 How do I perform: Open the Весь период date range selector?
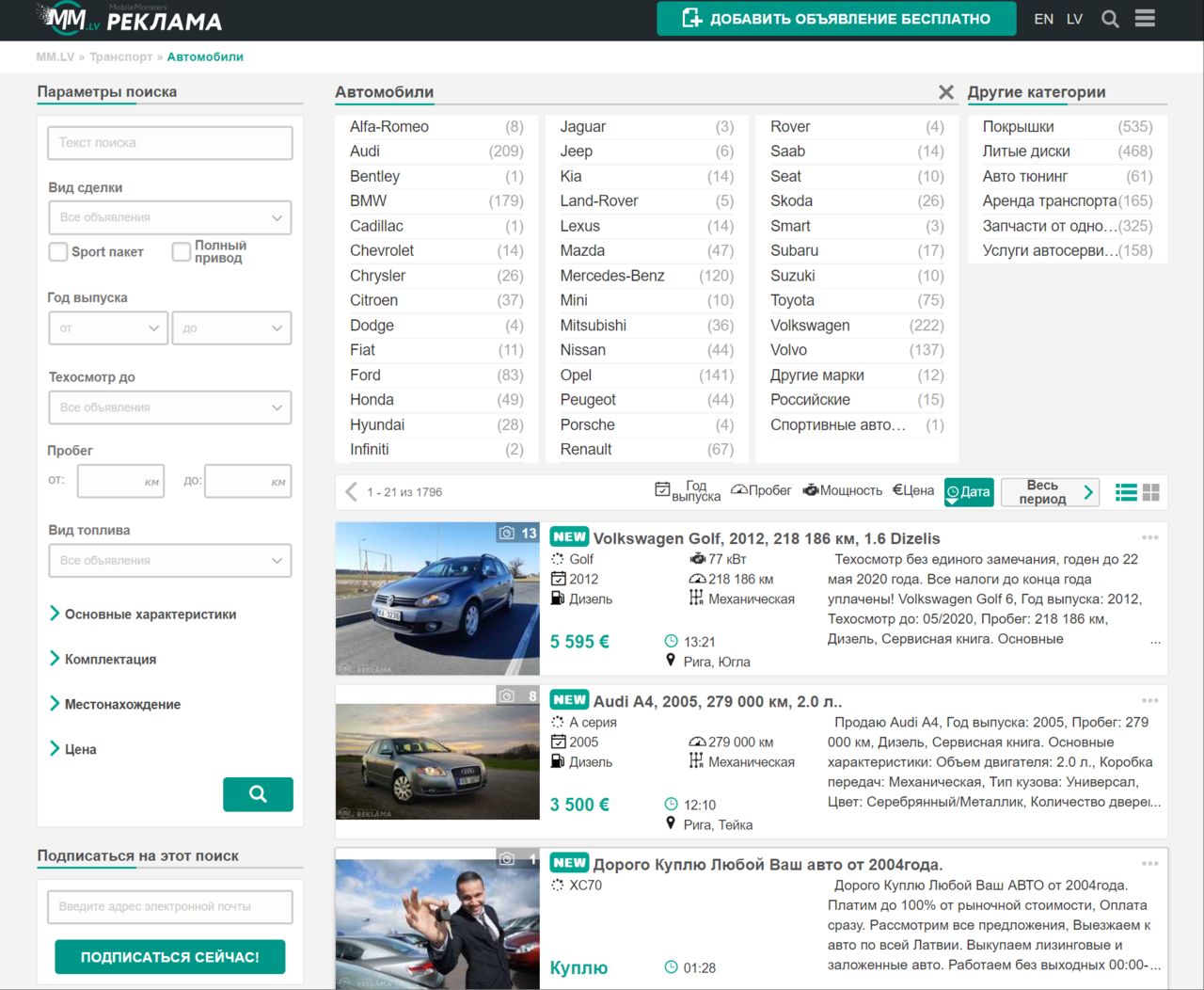coord(1050,492)
